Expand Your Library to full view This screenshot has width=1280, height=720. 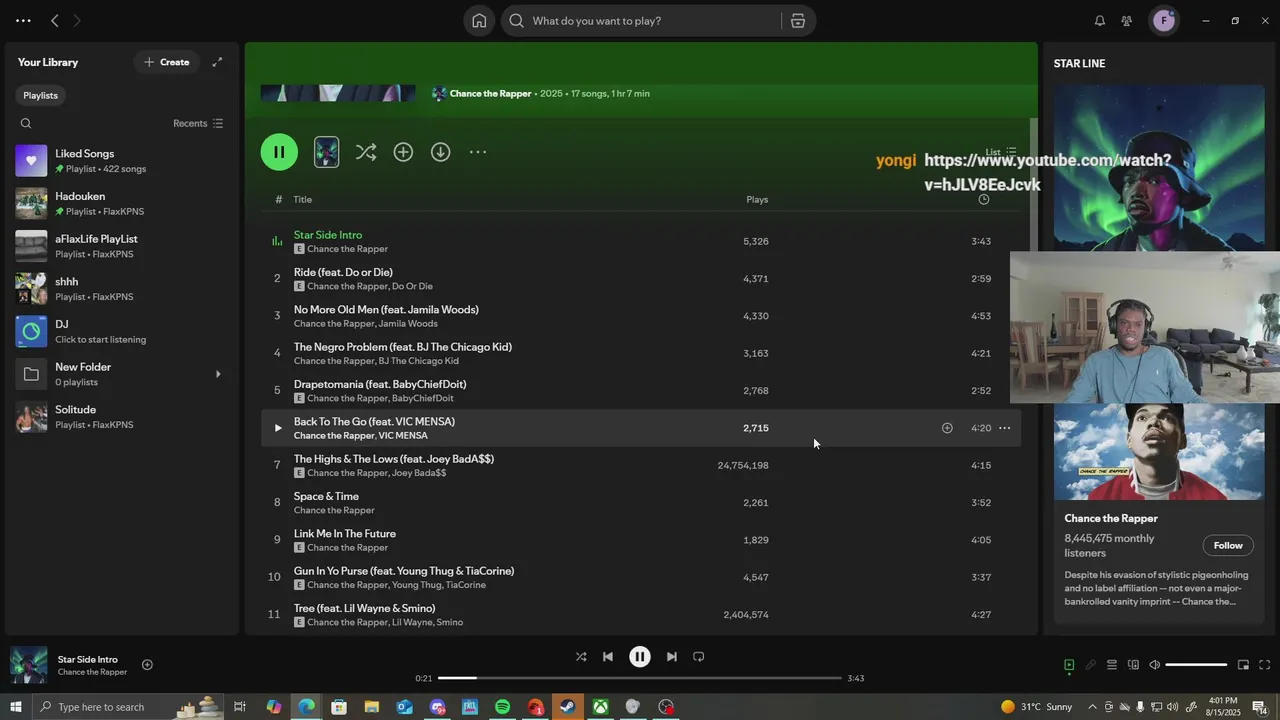point(217,62)
